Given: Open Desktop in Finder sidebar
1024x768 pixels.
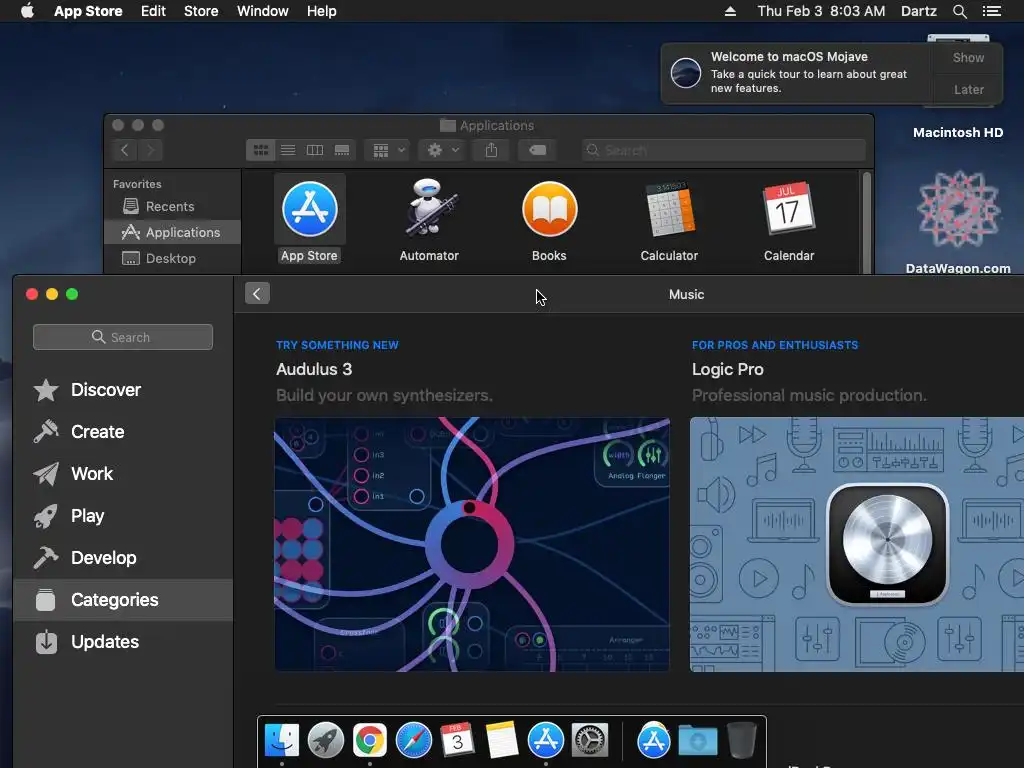Looking at the screenshot, I should [172, 258].
